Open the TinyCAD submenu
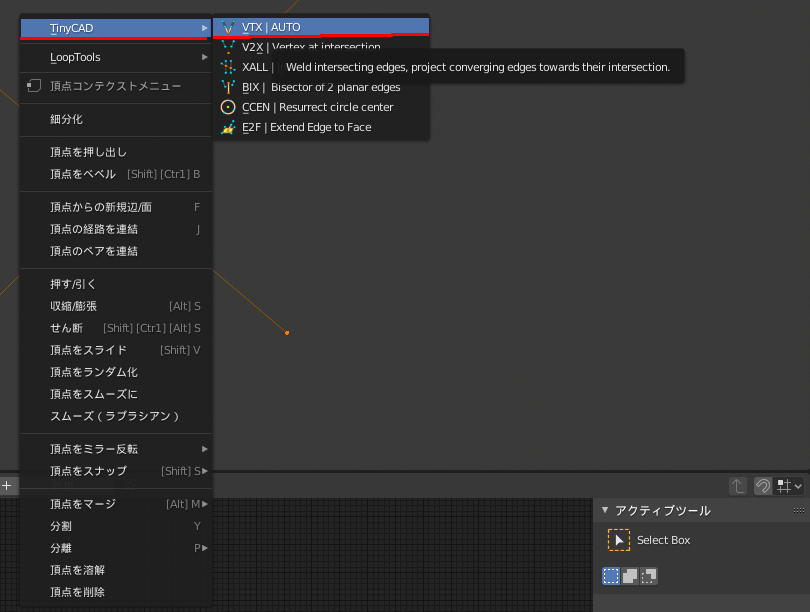Image resolution: width=810 pixels, height=612 pixels. (116, 28)
